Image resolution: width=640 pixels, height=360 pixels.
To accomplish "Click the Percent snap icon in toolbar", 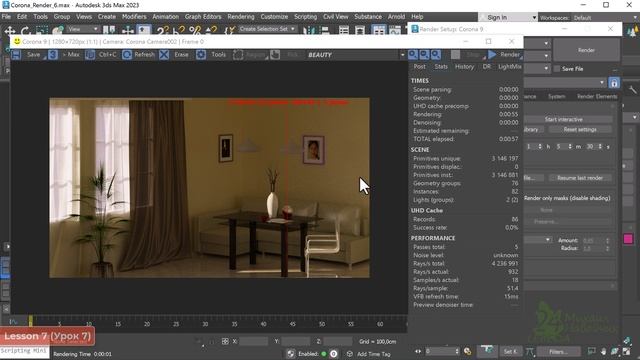I will click(195, 31).
